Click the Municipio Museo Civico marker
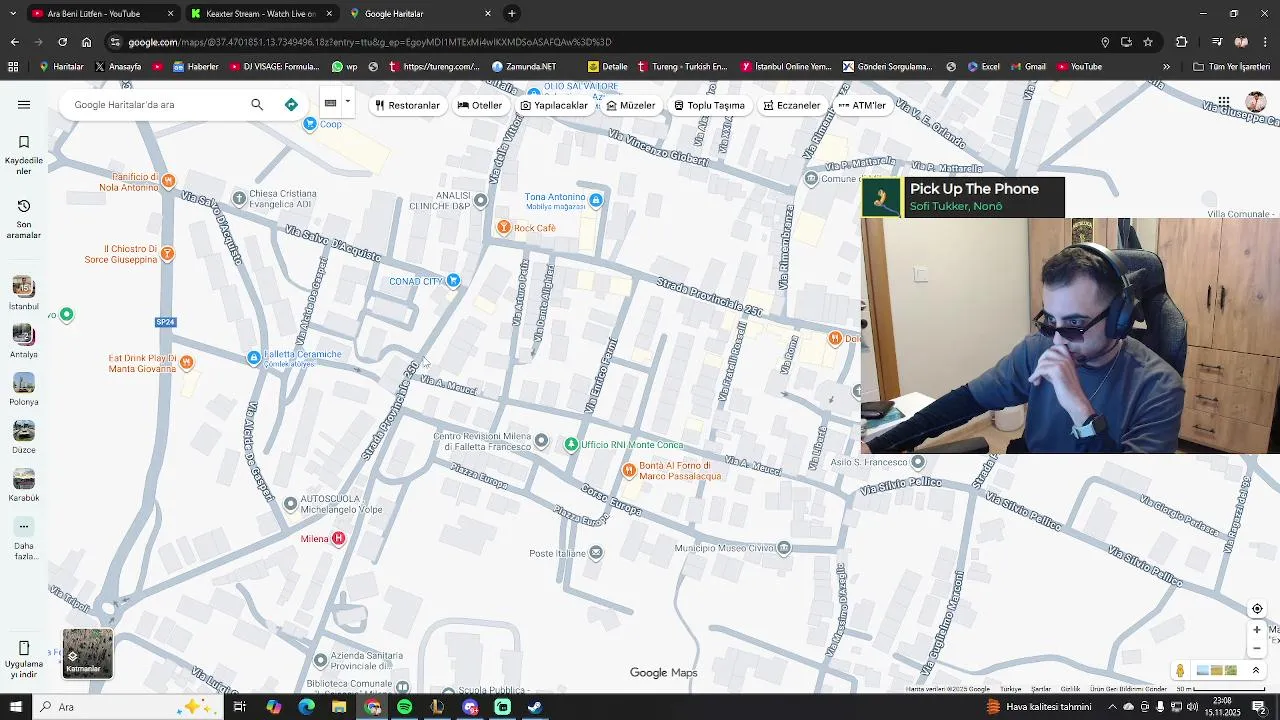 784,548
